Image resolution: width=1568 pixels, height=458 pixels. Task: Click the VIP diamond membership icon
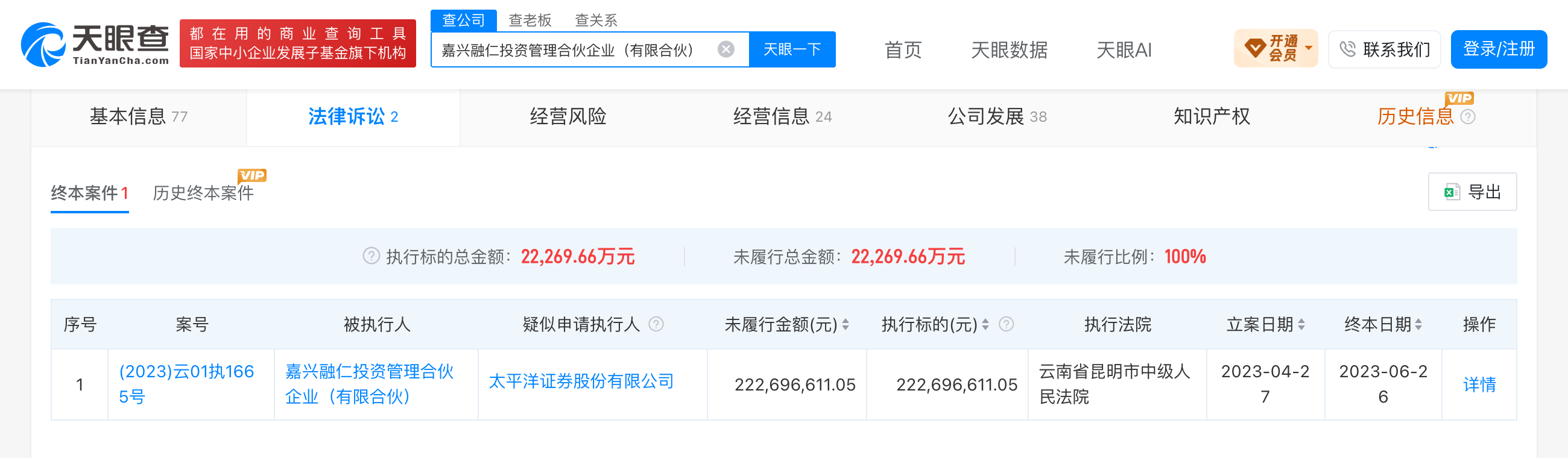pyautogui.click(x=1254, y=48)
